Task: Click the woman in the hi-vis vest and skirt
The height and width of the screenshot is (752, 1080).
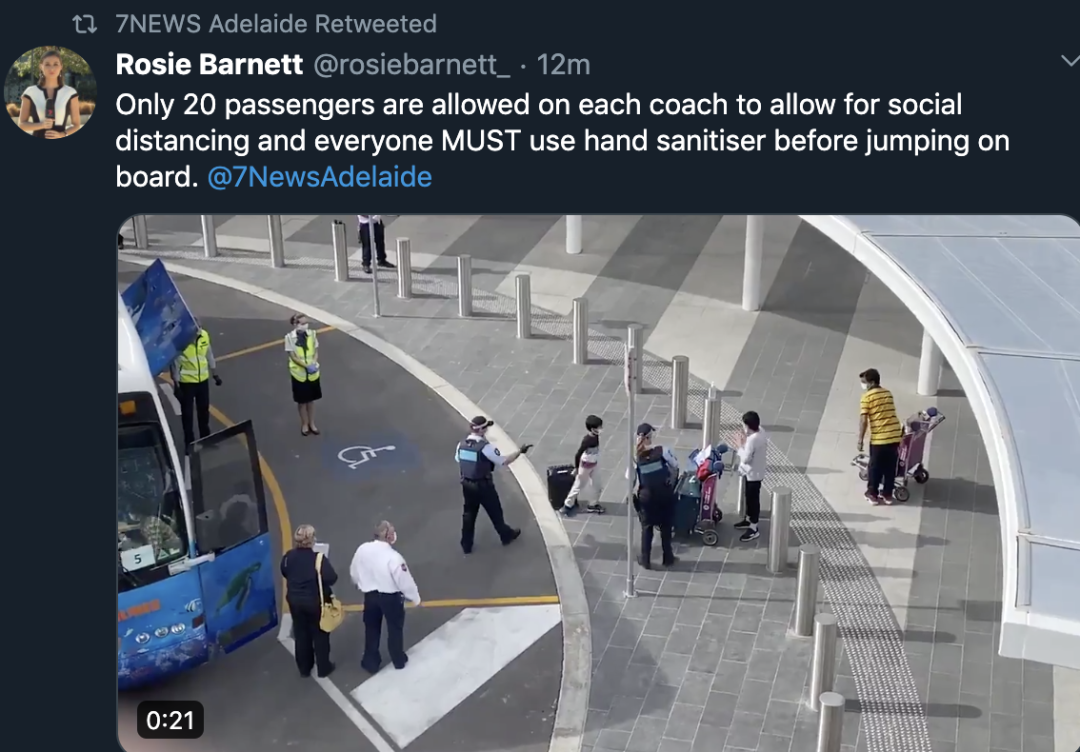Action: tap(304, 374)
